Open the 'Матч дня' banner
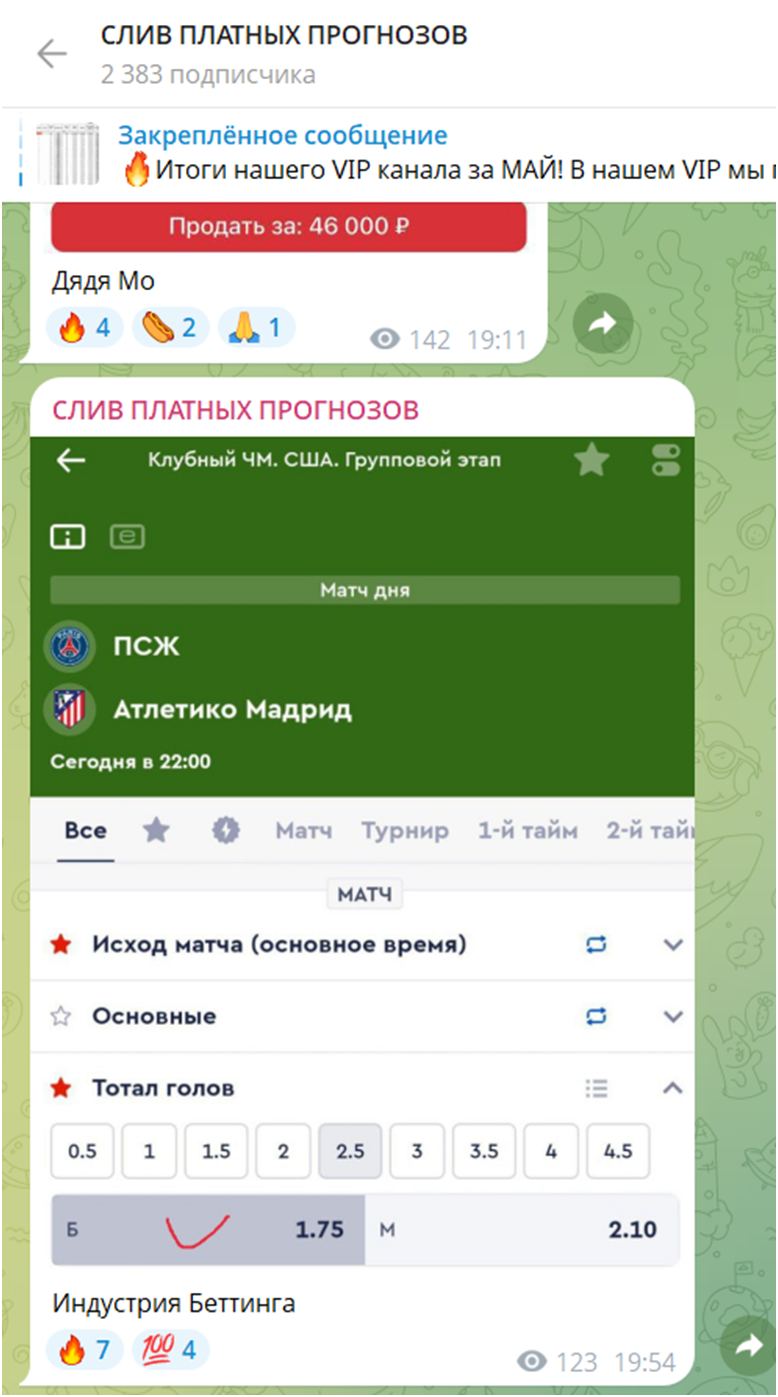This screenshot has height=1397, width=778. pos(365,590)
